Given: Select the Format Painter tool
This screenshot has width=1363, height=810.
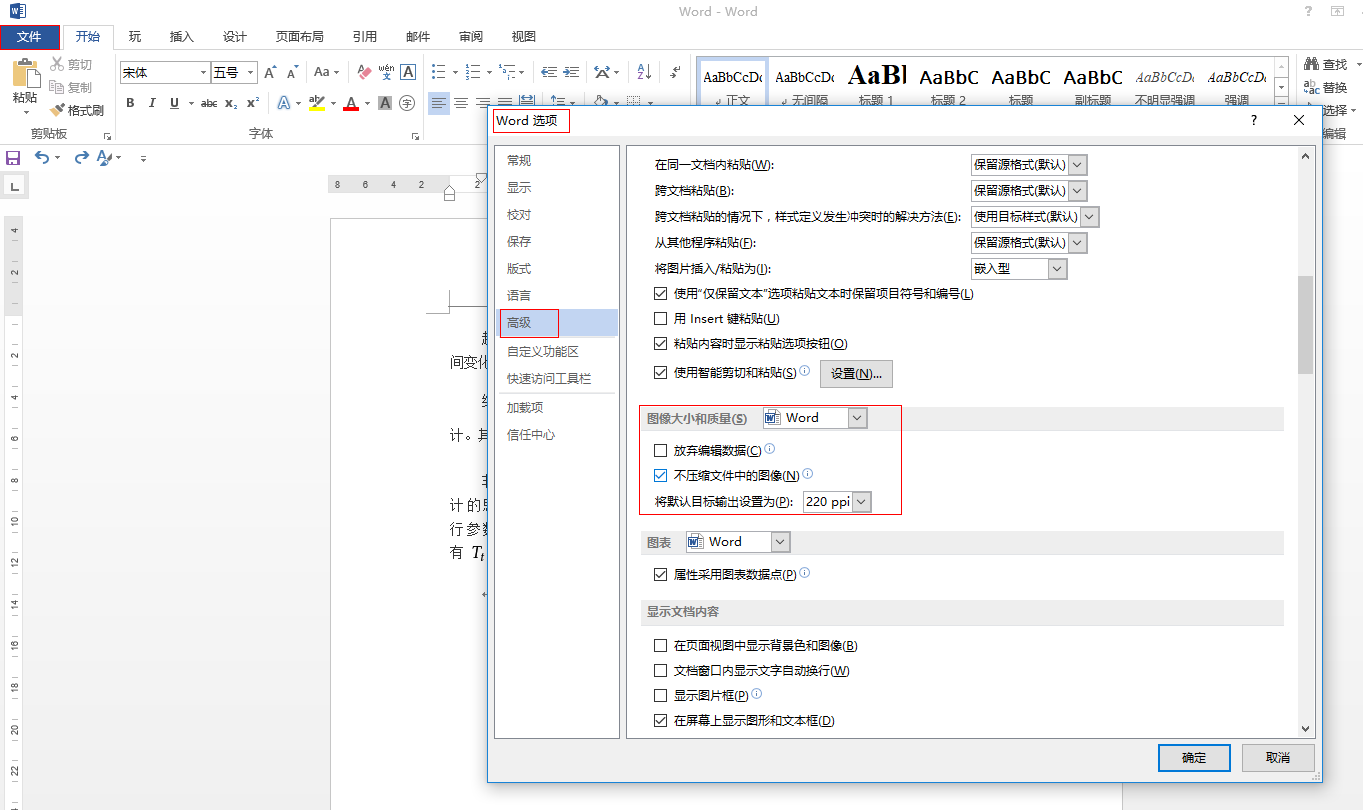Looking at the screenshot, I should 78,110.
